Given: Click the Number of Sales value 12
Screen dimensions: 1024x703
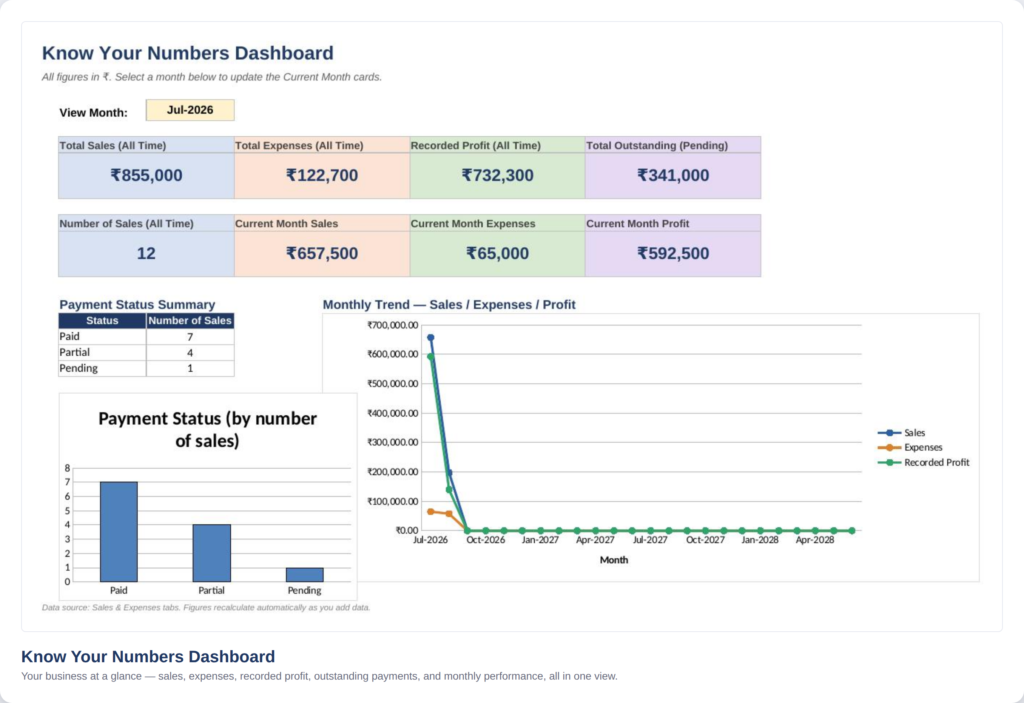Looking at the screenshot, I should pyautogui.click(x=146, y=253).
